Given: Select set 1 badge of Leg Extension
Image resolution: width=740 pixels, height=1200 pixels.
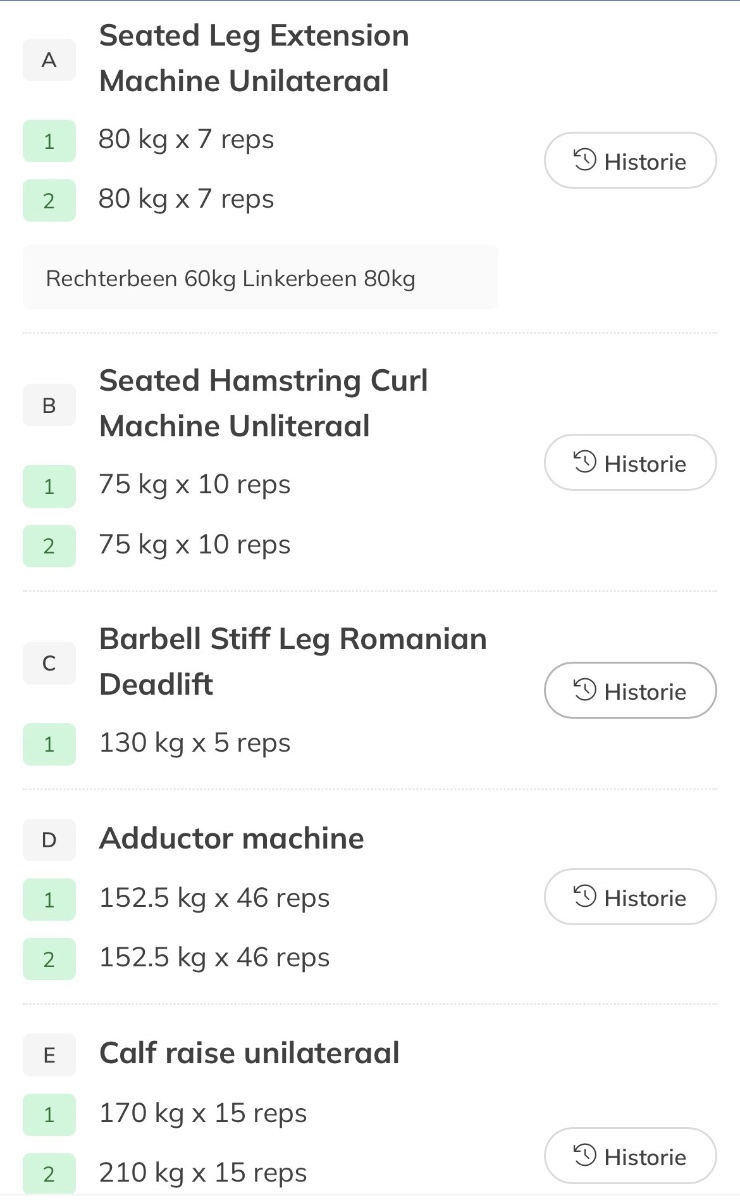Looking at the screenshot, I should point(49,141).
